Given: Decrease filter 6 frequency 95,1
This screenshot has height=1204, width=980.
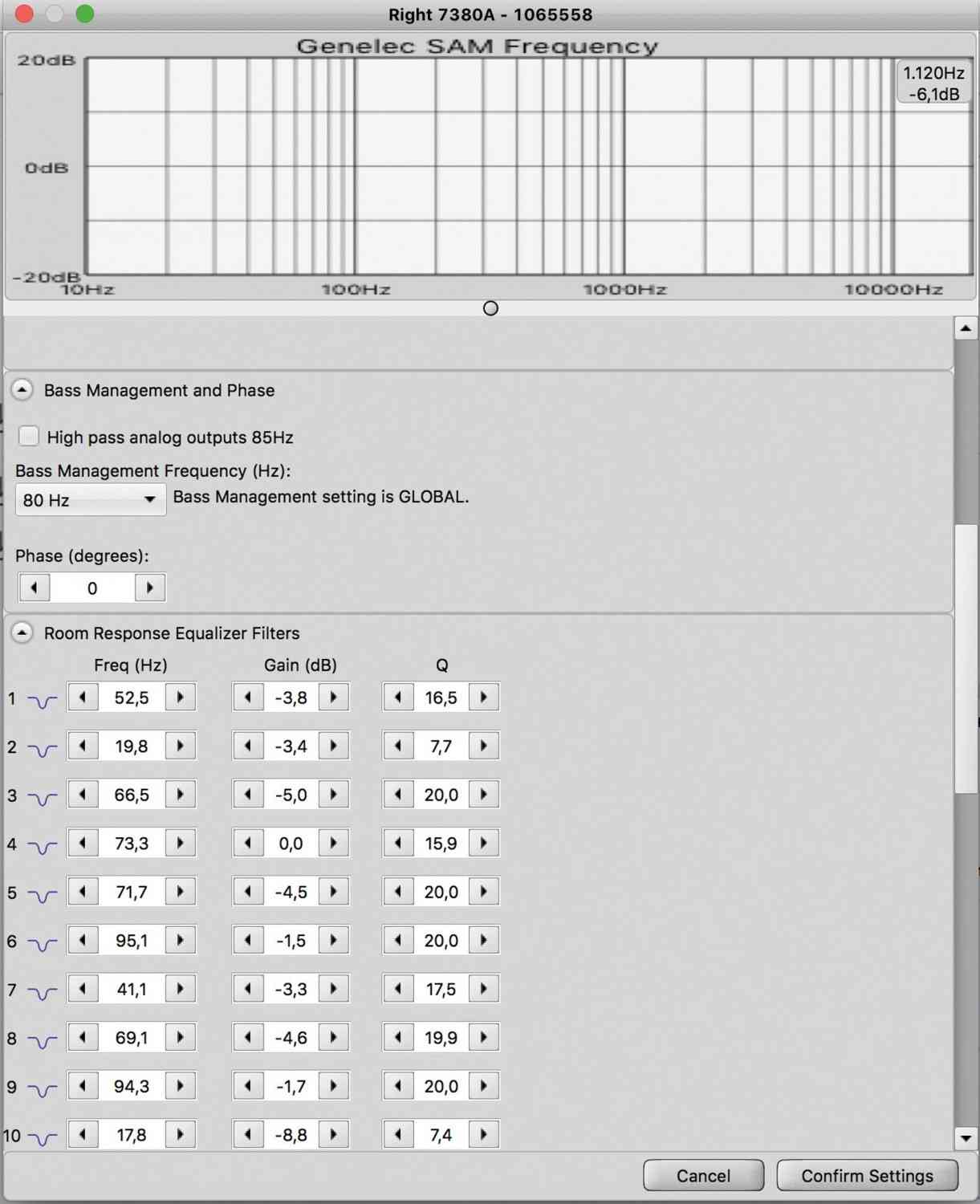Looking at the screenshot, I should point(83,940).
